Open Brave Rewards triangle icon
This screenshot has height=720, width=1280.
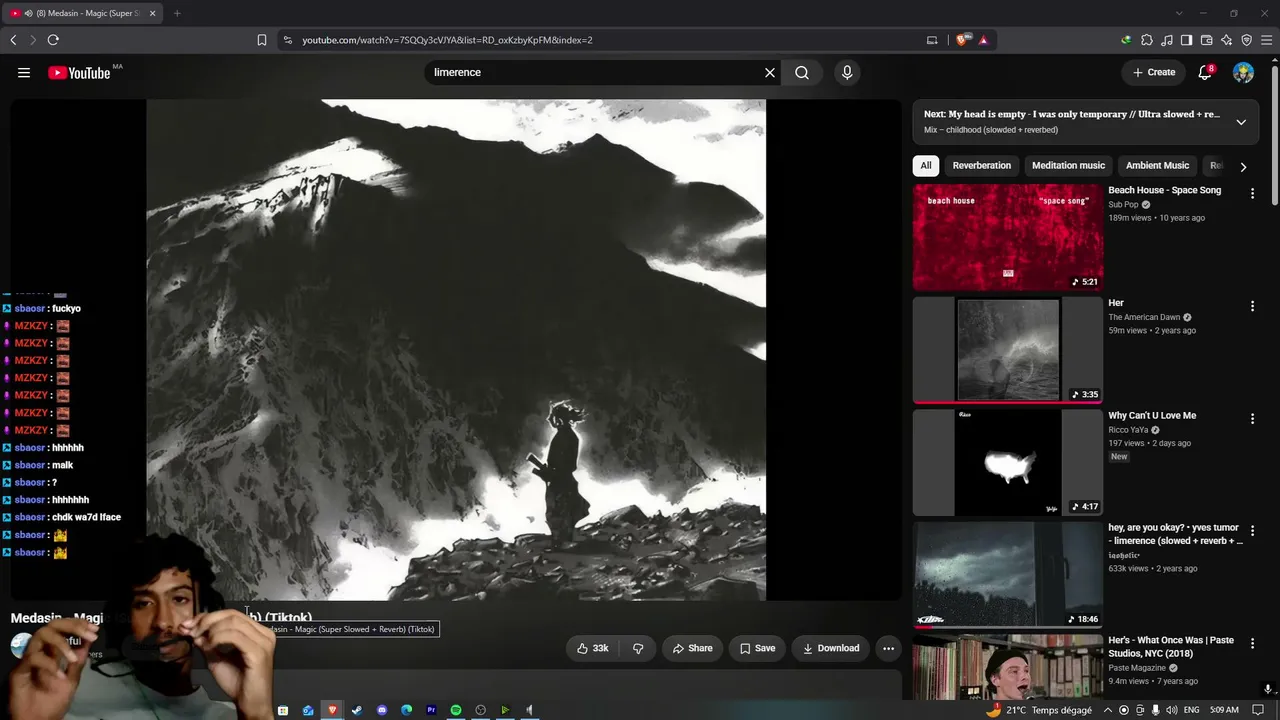pos(984,40)
